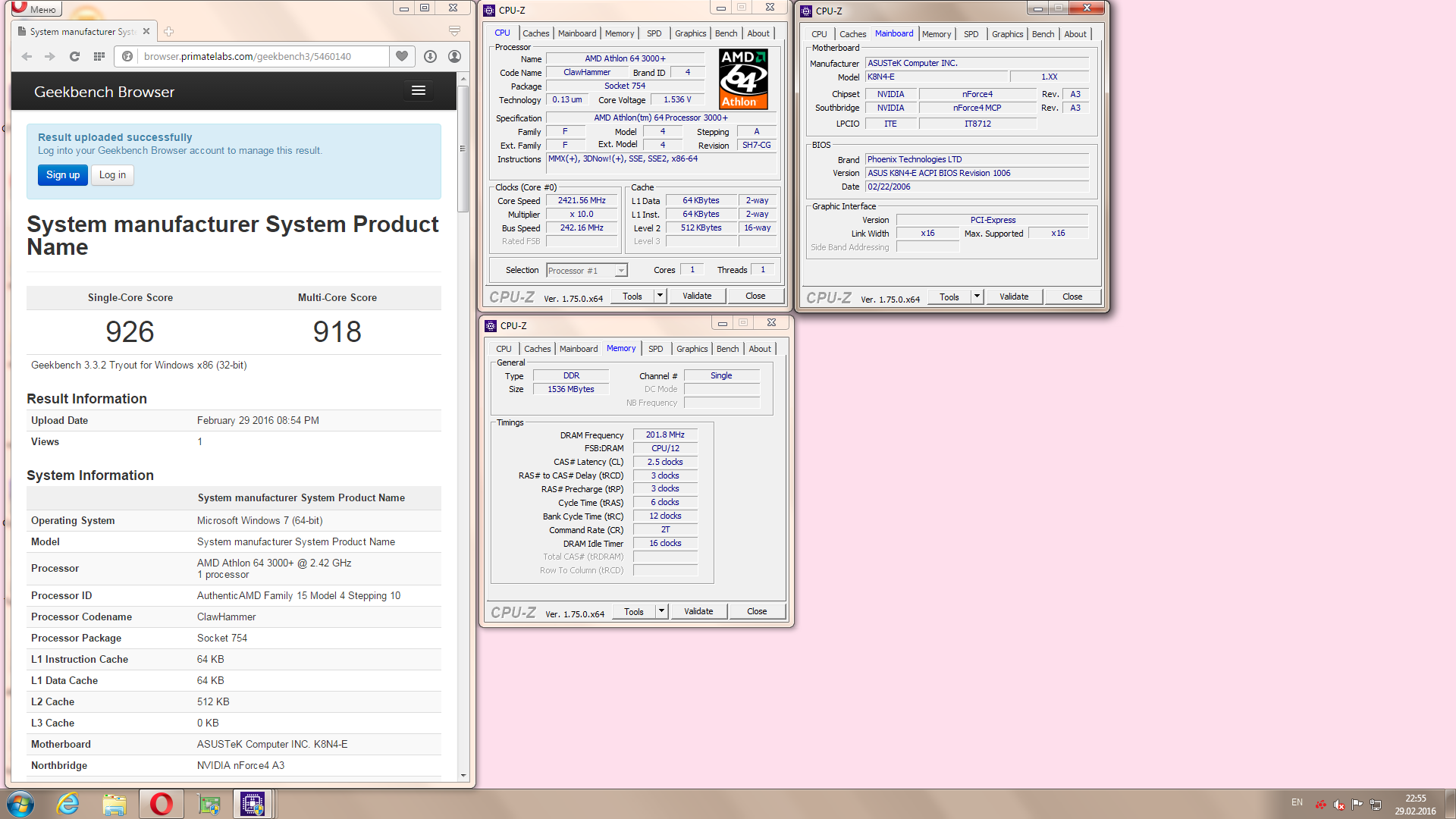Click the red tray application icon

(x=1321, y=805)
